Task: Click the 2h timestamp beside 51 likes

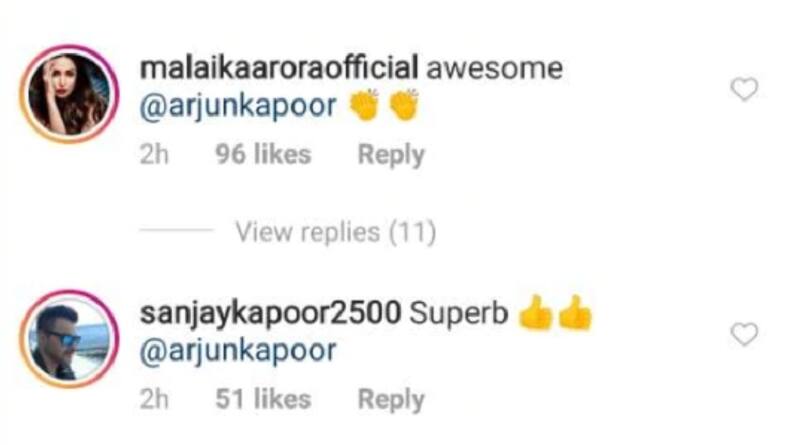Action: tap(154, 399)
